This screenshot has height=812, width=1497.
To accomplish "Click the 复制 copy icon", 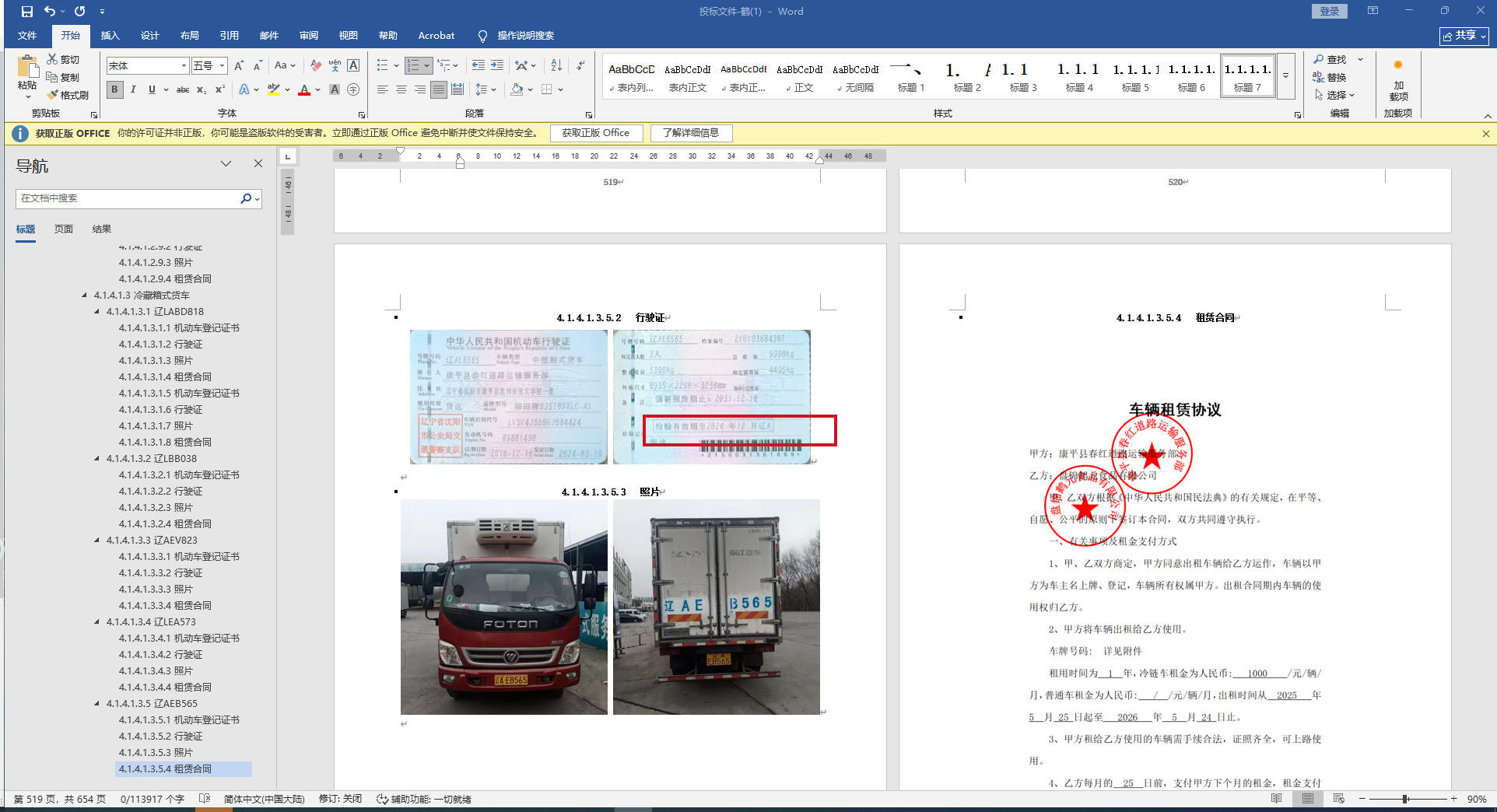I will (52, 77).
